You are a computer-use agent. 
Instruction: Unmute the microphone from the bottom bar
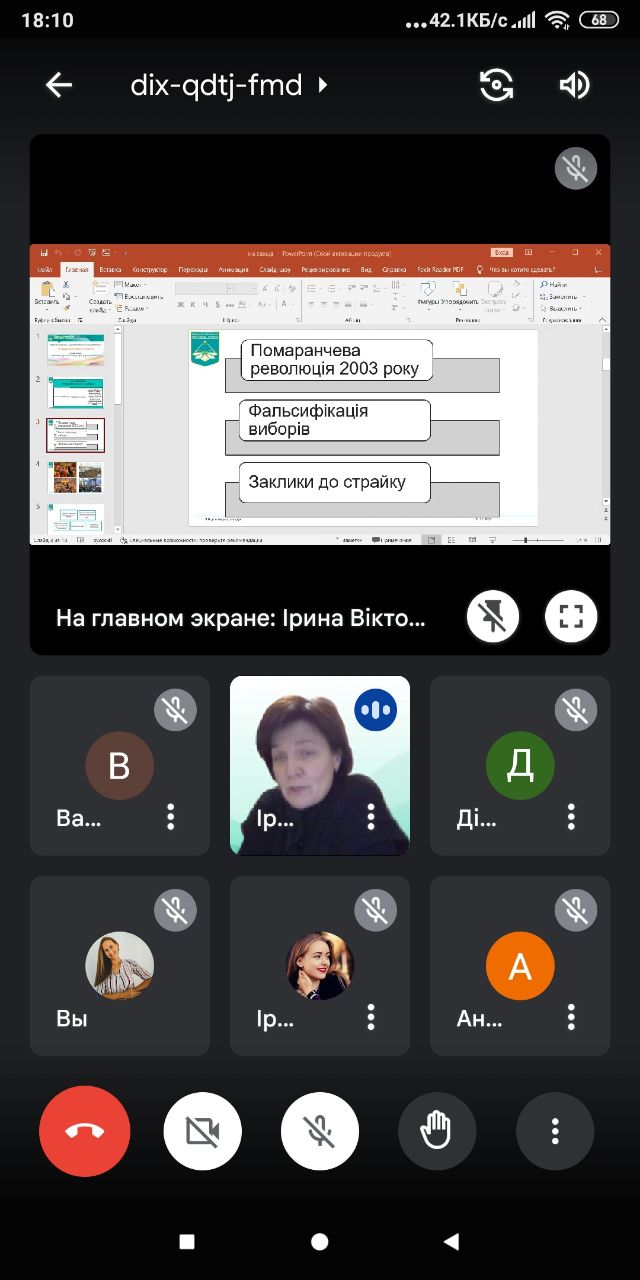[x=320, y=1131]
